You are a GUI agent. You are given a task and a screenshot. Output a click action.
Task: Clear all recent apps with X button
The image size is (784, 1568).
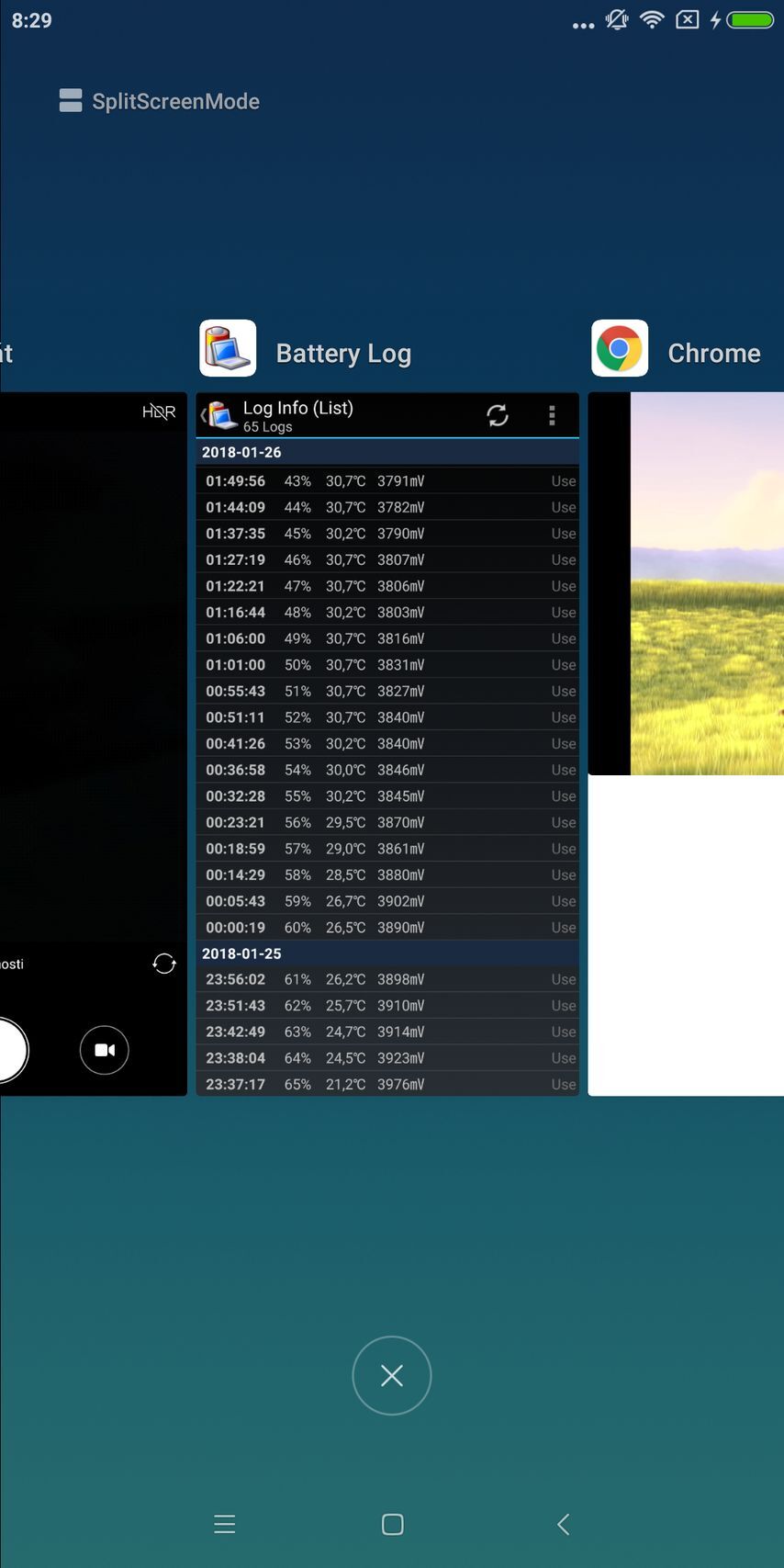point(392,1375)
